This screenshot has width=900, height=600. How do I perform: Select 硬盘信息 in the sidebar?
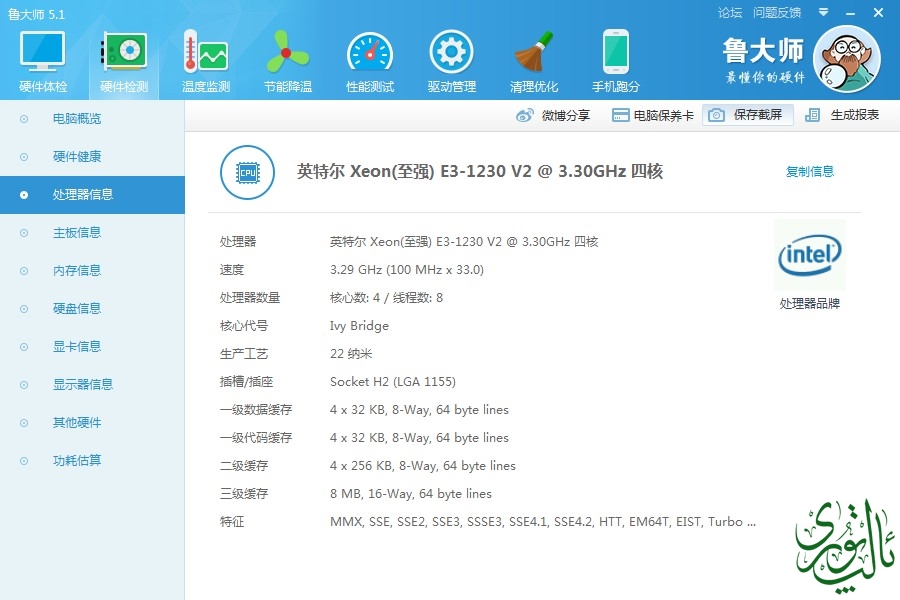coord(92,308)
